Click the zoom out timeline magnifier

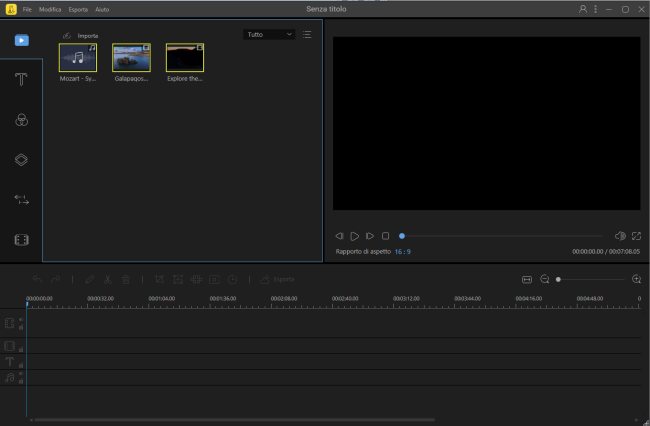point(545,280)
